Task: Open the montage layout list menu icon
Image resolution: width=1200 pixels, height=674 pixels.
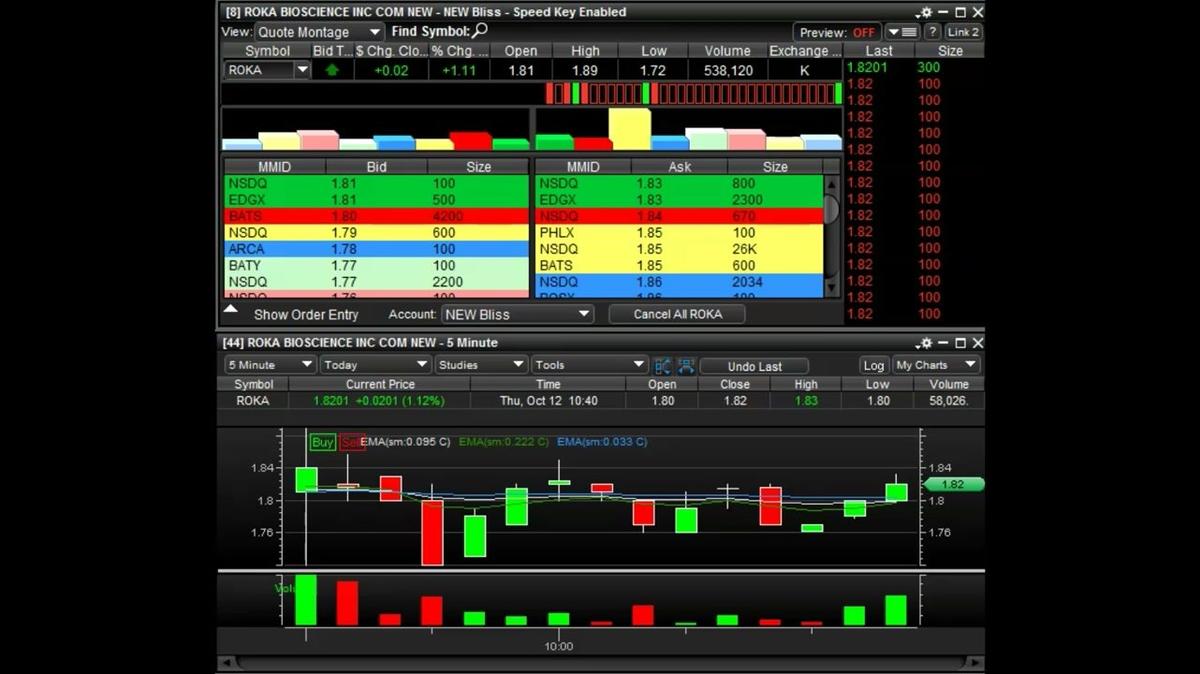Action: pos(902,32)
